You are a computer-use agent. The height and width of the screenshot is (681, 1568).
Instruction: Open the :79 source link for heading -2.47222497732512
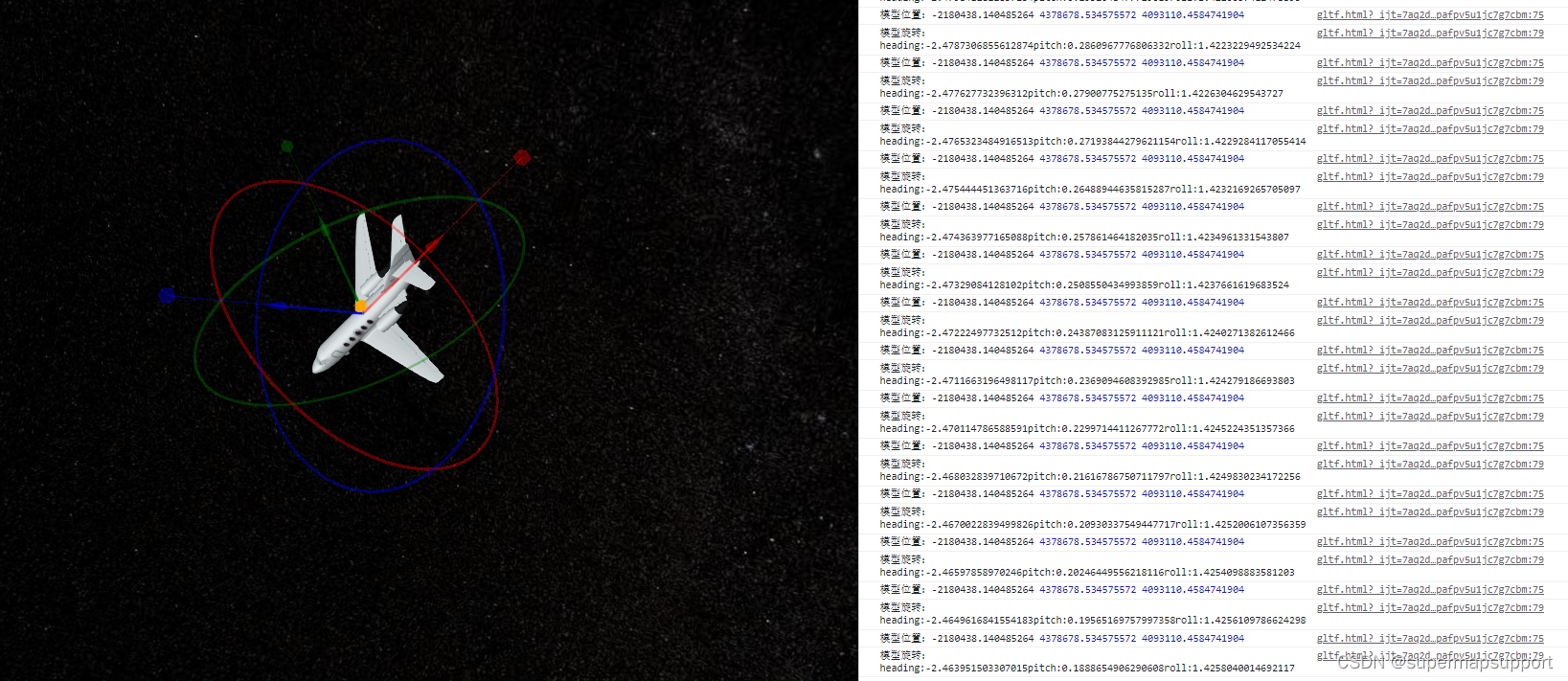(x=1429, y=320)
